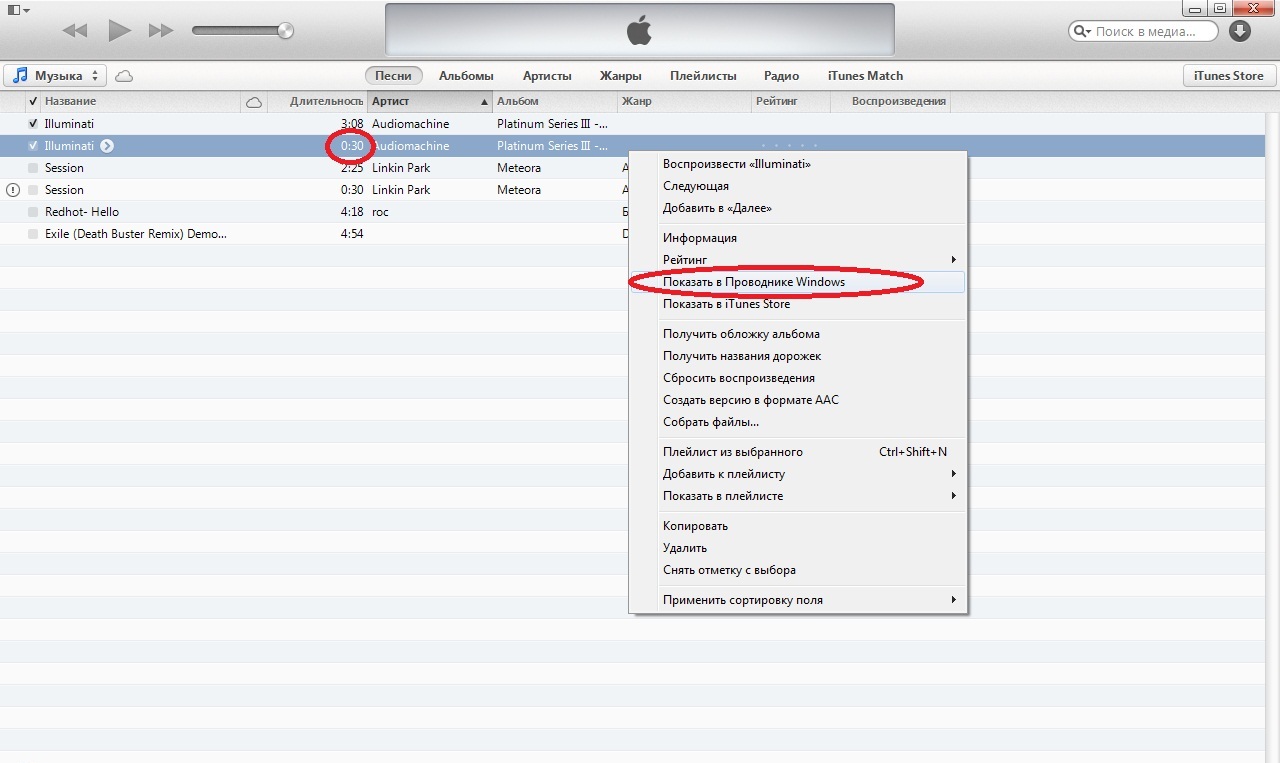Expand the 'Рейтинг' submenu
1280x763 pixels.
[797, 260]
